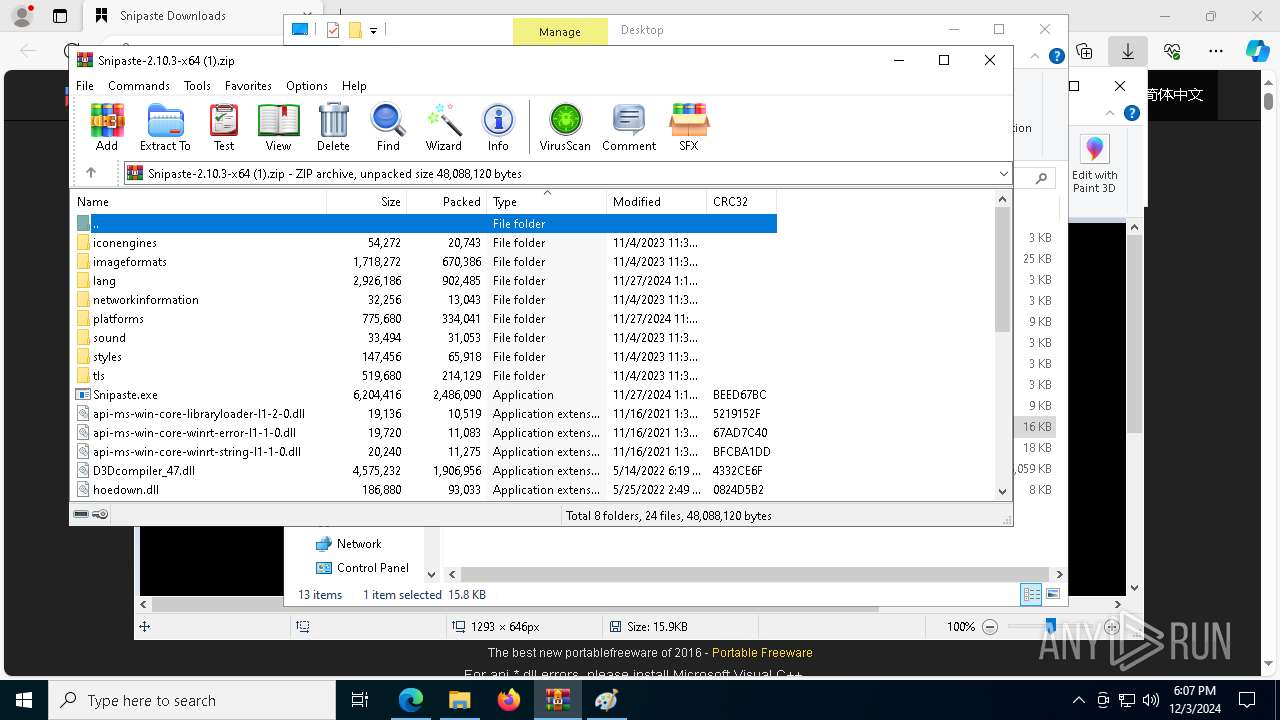The height and width of the screenshot is (720, 1280).
Task: Open the File menu in WinRAR
Action: pyautogui.click(x=85, y=86)
